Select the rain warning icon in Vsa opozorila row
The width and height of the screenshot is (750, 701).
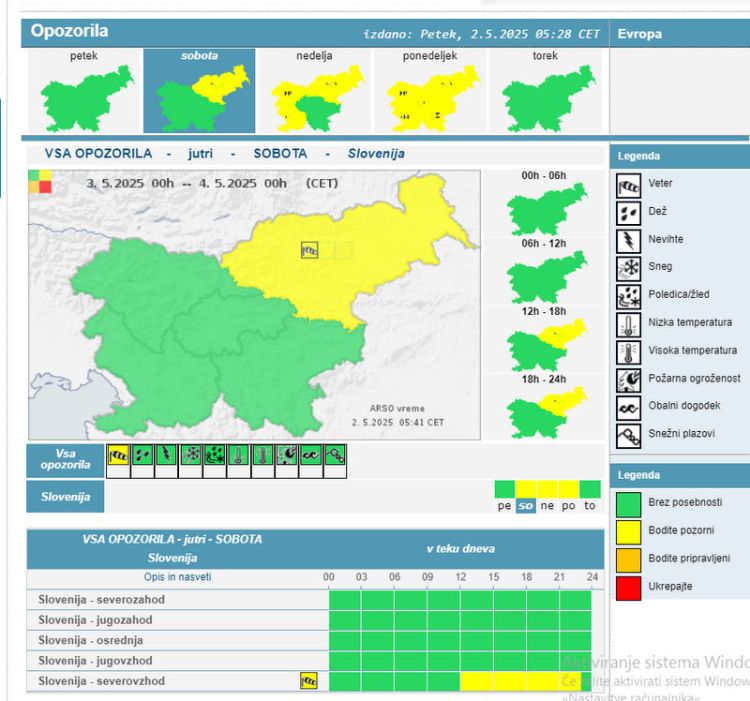tap(142, 455)
